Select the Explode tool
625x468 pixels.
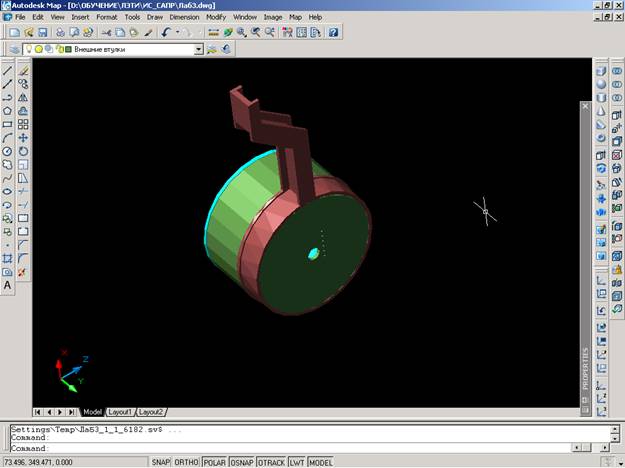click(x=23, y=272)
